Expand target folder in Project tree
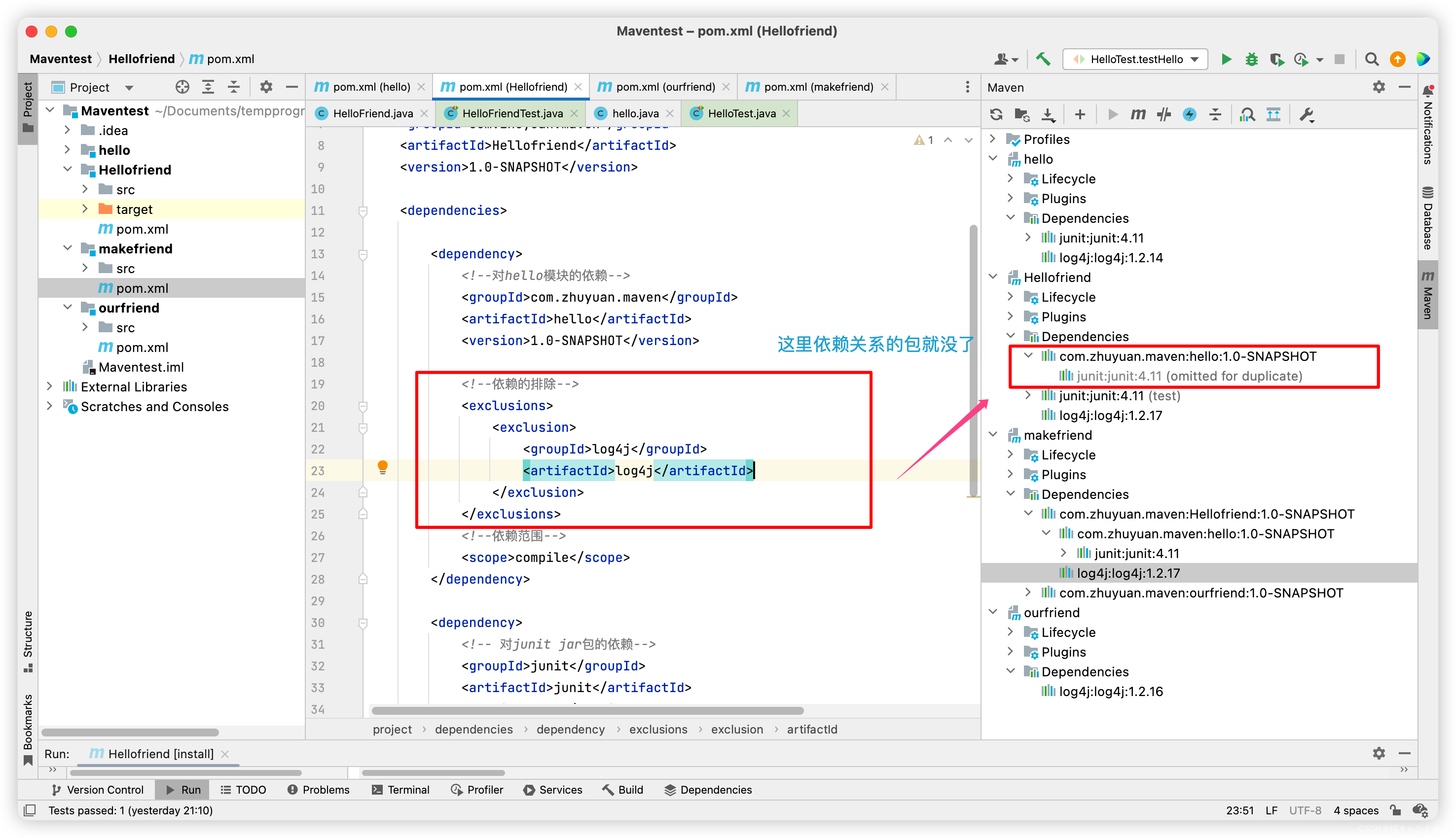Screen dimensions: 1456x838 [x=85, y=209]
